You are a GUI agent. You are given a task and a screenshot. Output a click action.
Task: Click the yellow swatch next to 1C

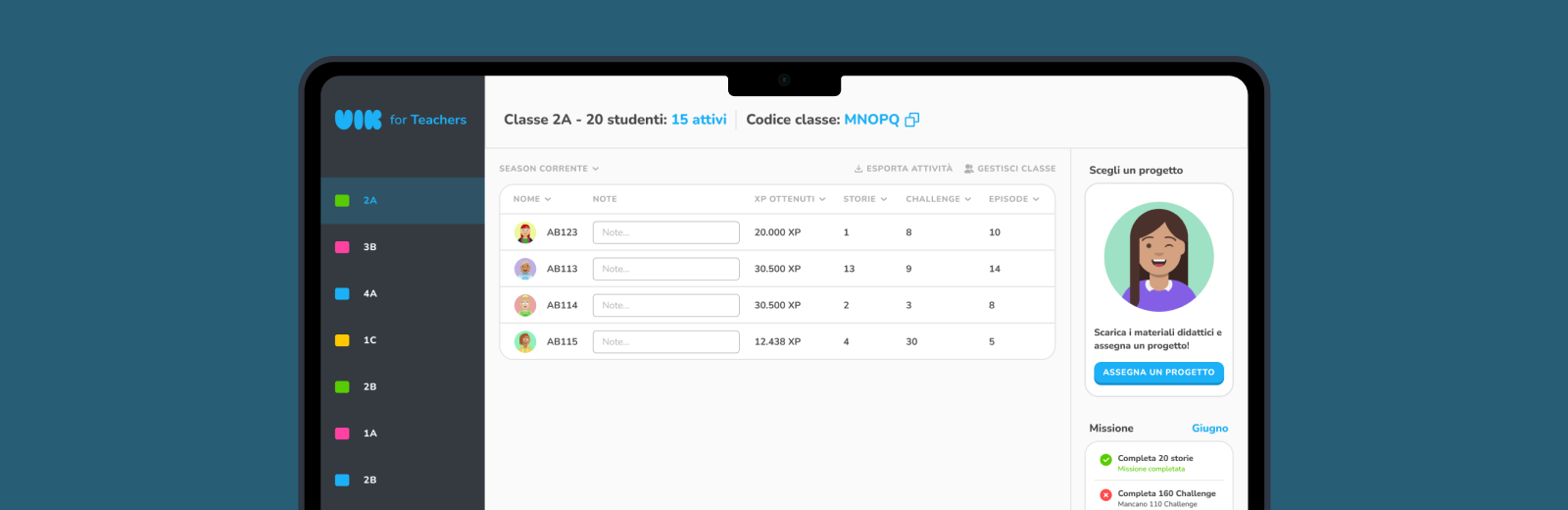[x=342, y=340]
